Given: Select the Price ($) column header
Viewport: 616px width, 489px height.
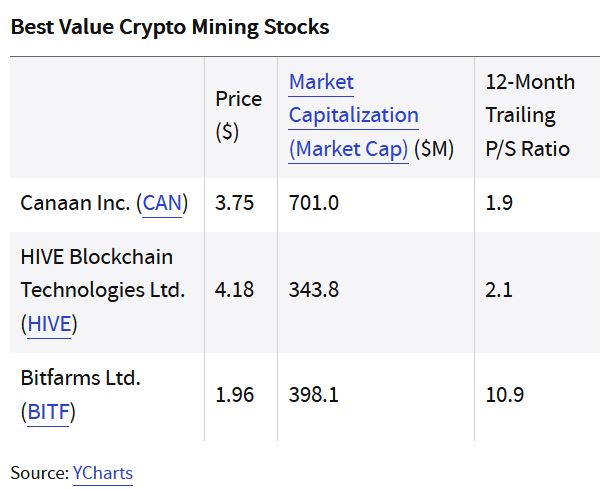Looking at the screenshot, I should [238, 115].
